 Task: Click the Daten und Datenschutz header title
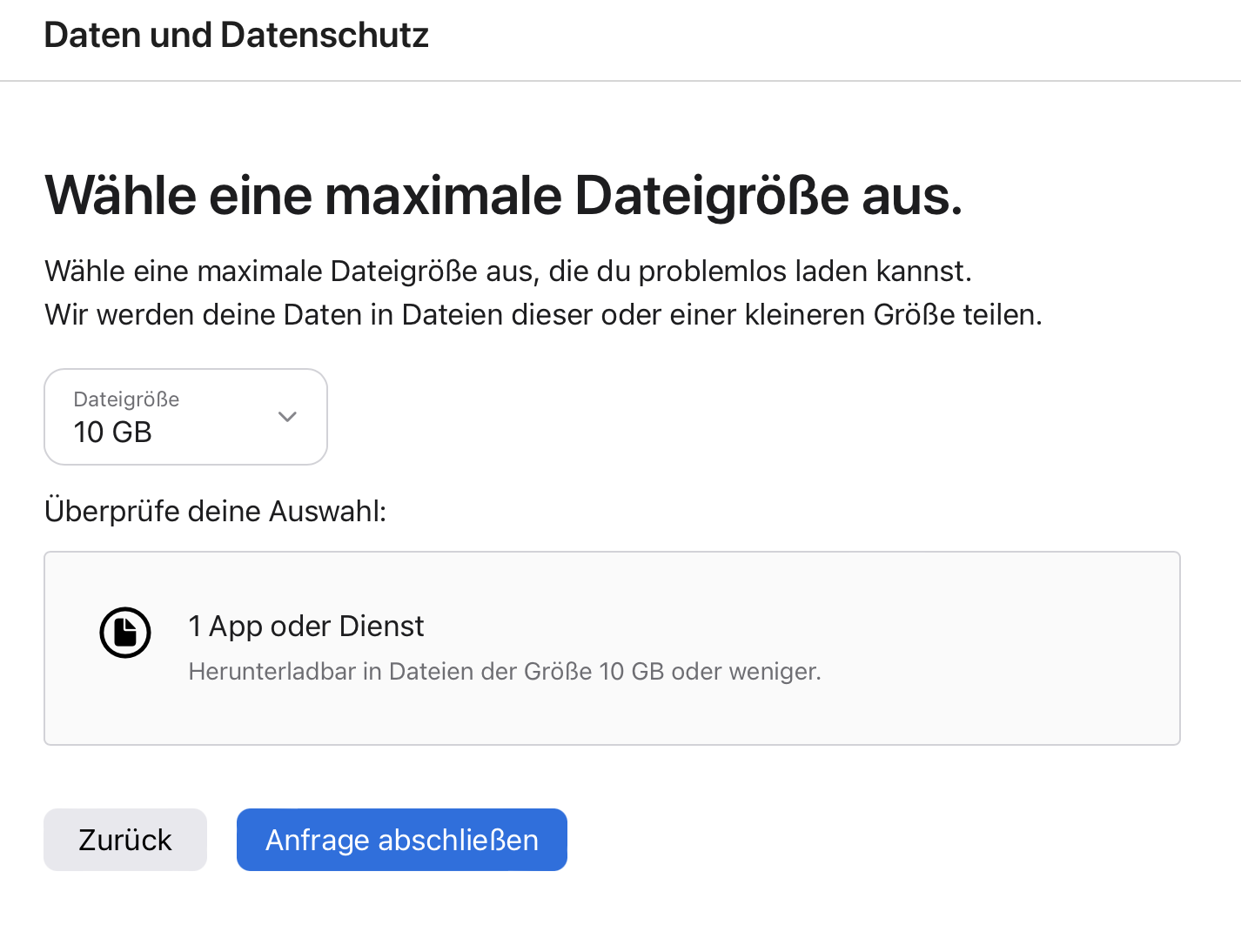[236, 36]
